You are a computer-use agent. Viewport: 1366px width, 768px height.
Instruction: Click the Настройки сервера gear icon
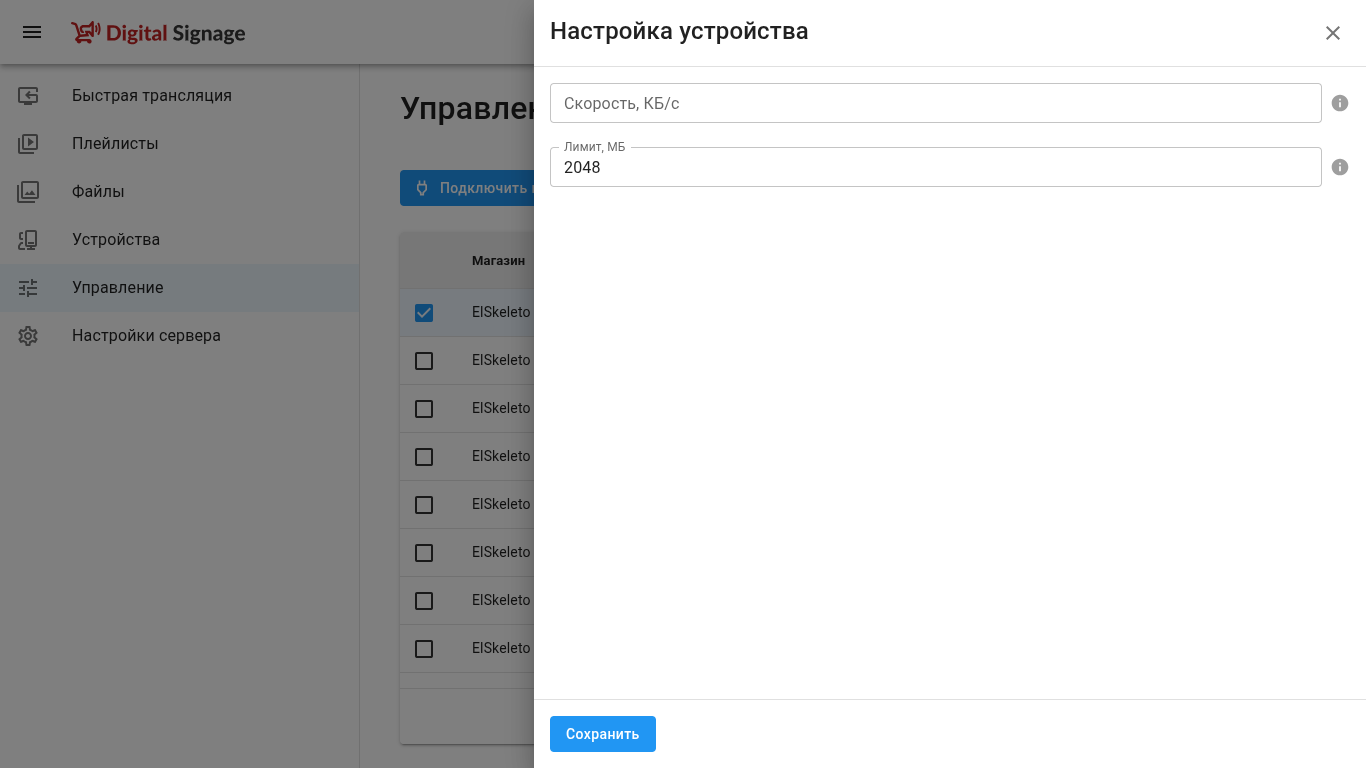pos(28,336)
